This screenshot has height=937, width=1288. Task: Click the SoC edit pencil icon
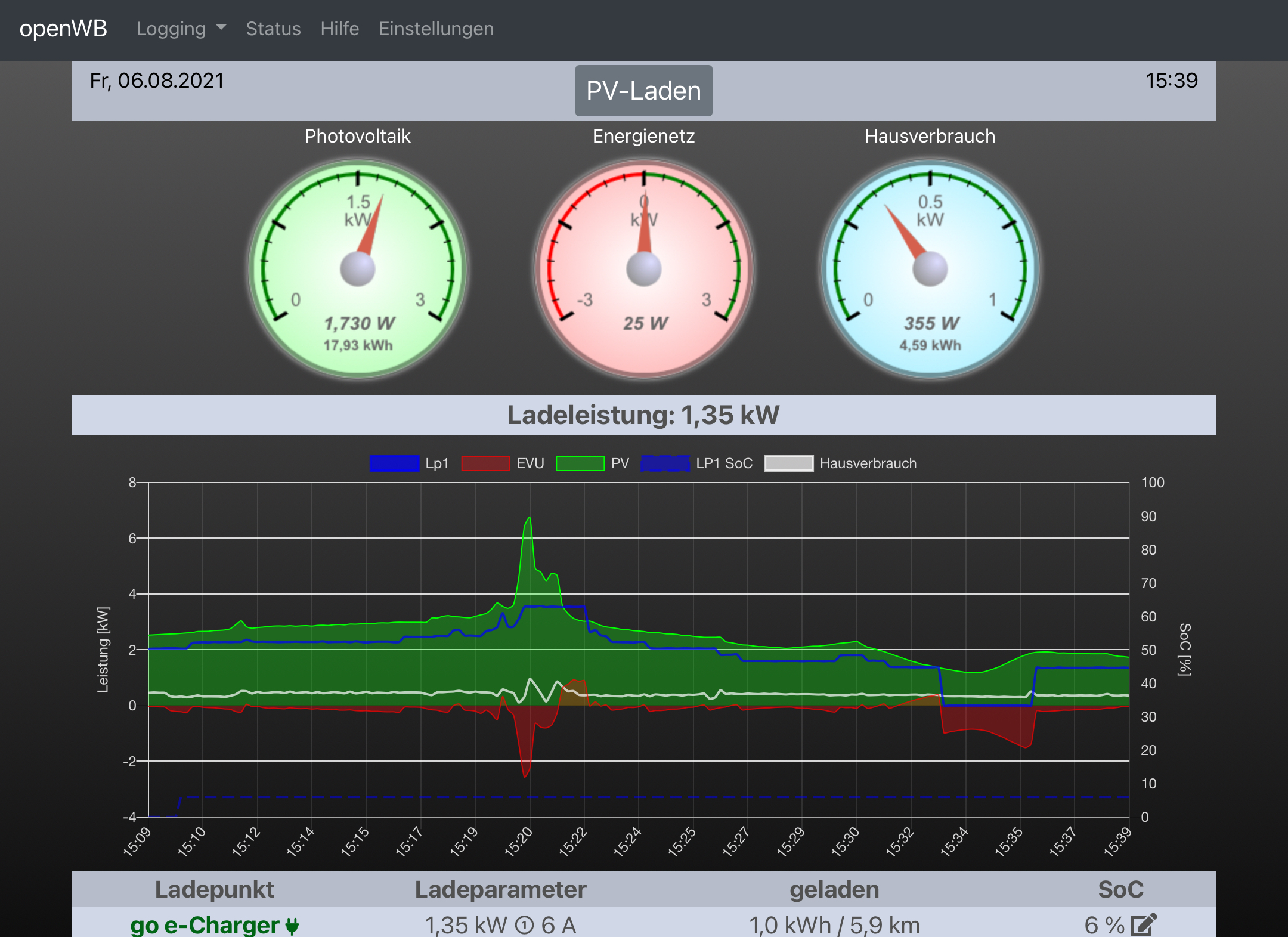(1144, 925)
